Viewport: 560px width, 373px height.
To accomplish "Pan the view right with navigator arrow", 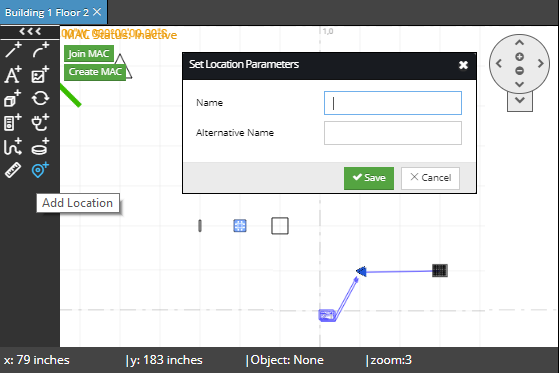I will (541, 64).
